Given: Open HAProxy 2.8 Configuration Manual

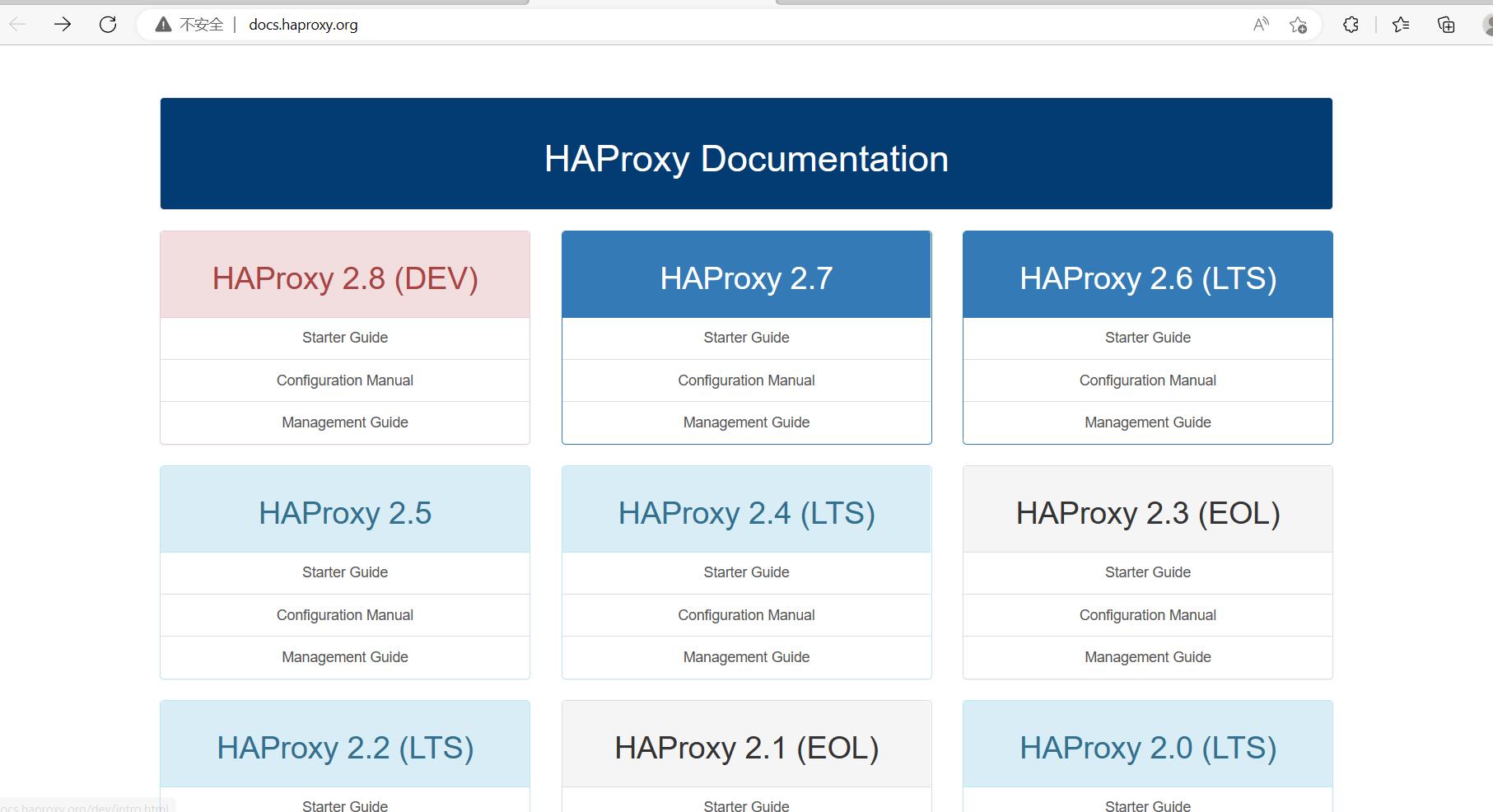Looking at the screenshot, I should click(345, 380).
